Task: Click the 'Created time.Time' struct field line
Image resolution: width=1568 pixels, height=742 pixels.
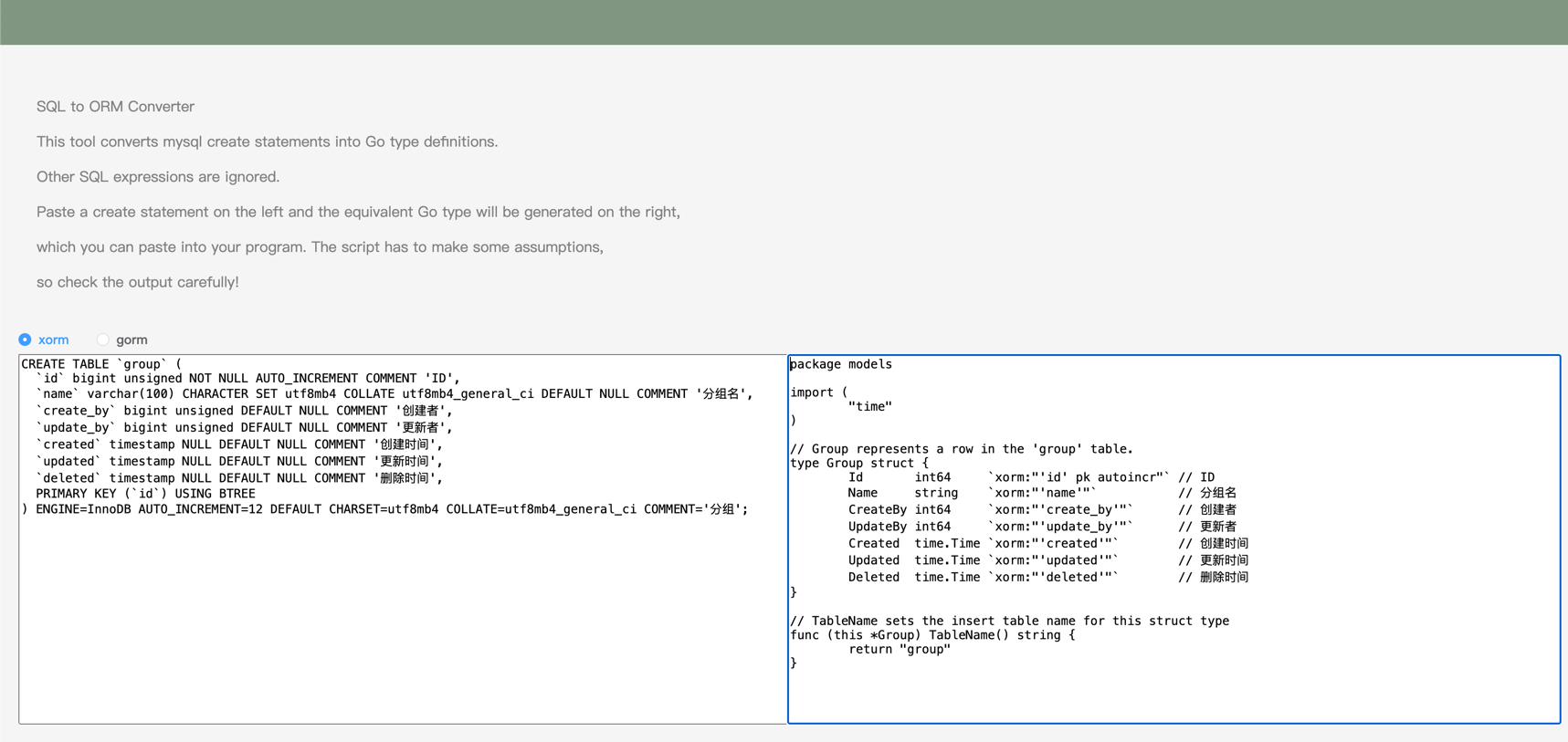Action: tap(1048, 544)
